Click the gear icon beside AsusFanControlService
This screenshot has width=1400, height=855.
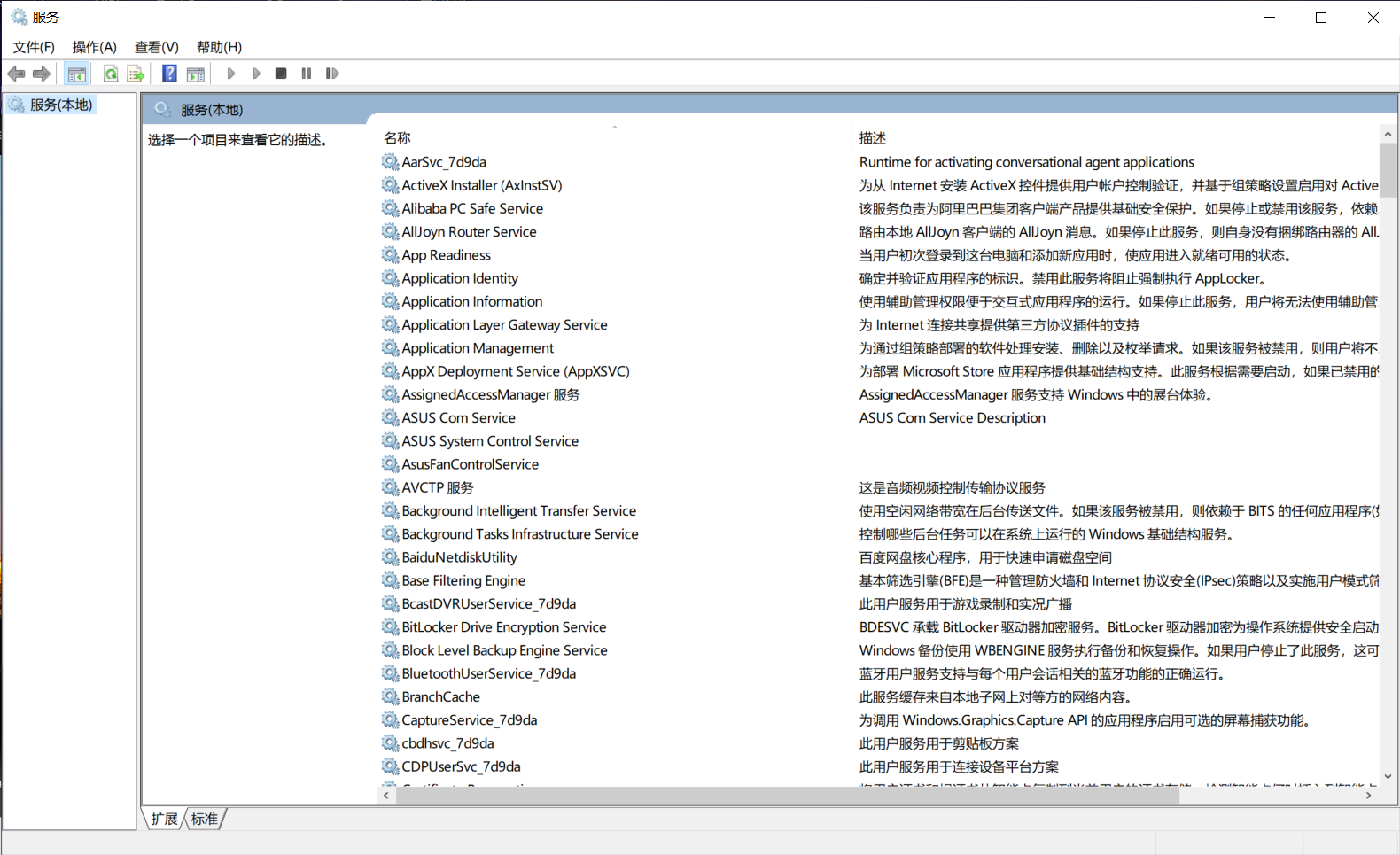coord(390,464)
